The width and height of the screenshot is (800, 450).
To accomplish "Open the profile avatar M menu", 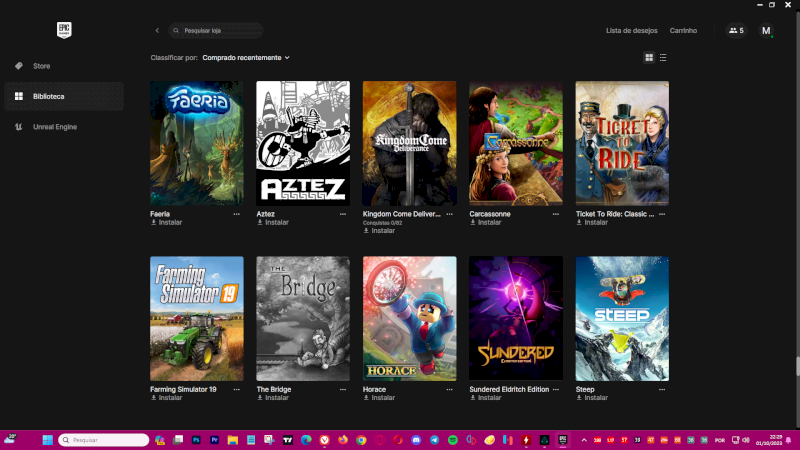I will (x=766, y=31).
